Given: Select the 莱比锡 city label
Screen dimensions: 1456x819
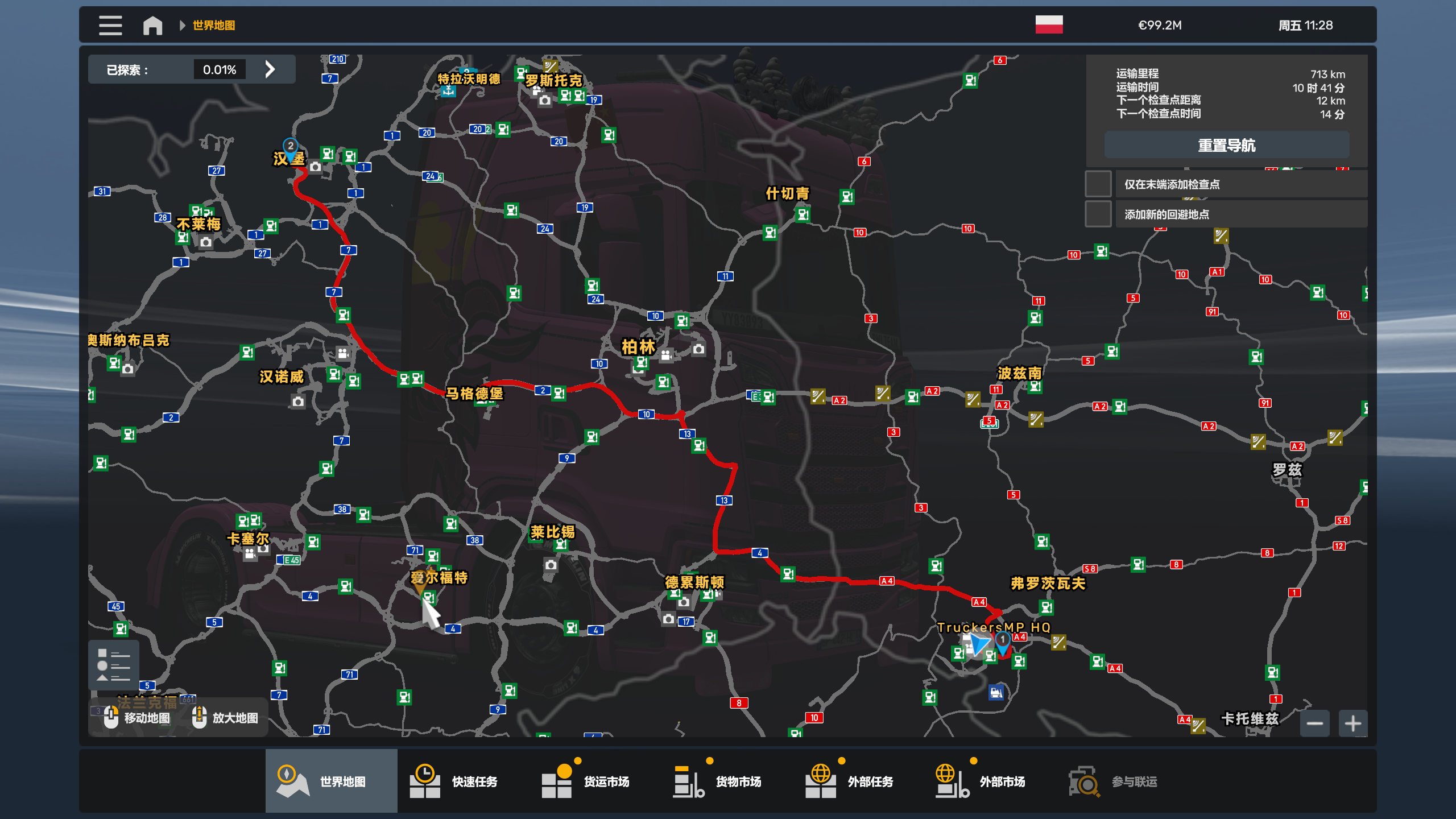Looking at the screenshot, I should pyautogui.click(x=552, y=532).
